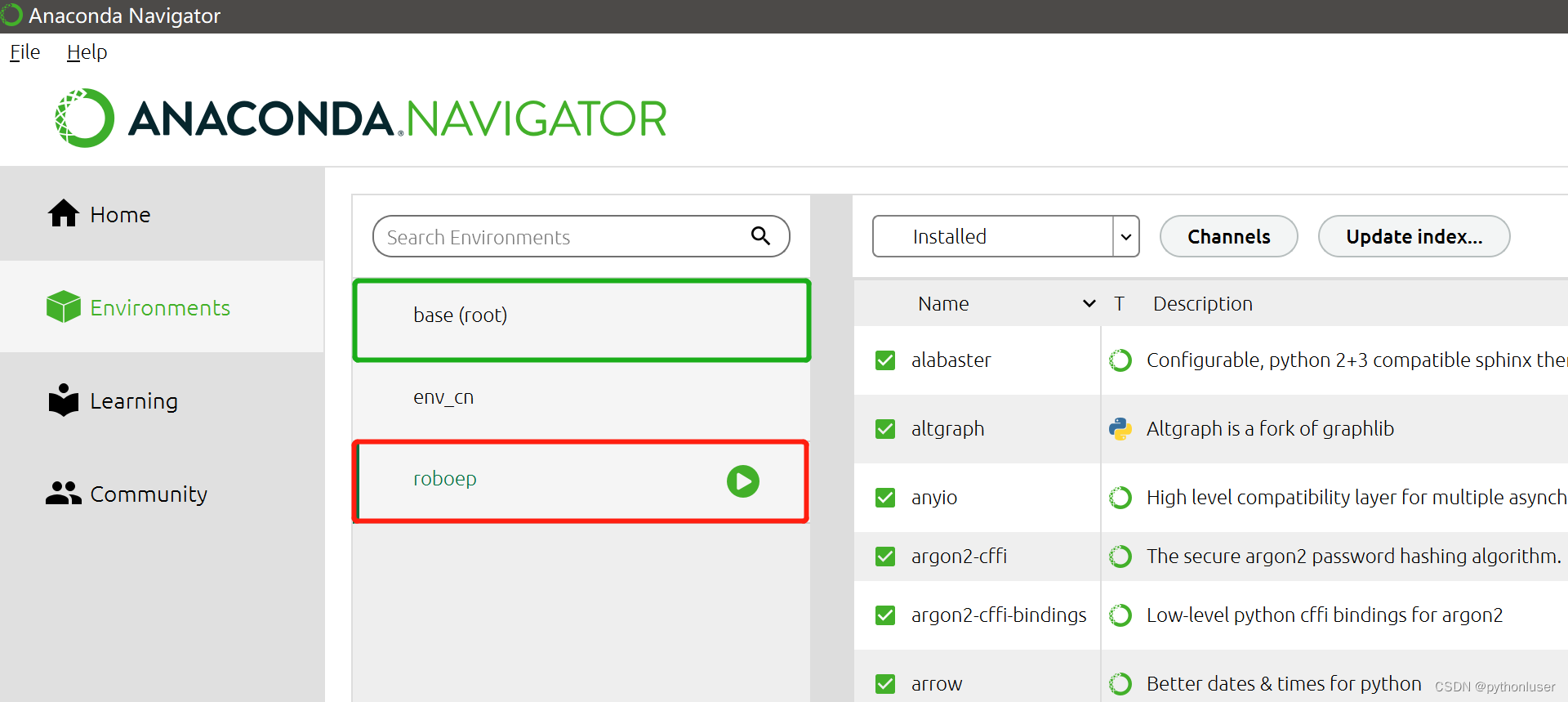Click the Channels button
1568x702 pixels.
(1228, 236)
